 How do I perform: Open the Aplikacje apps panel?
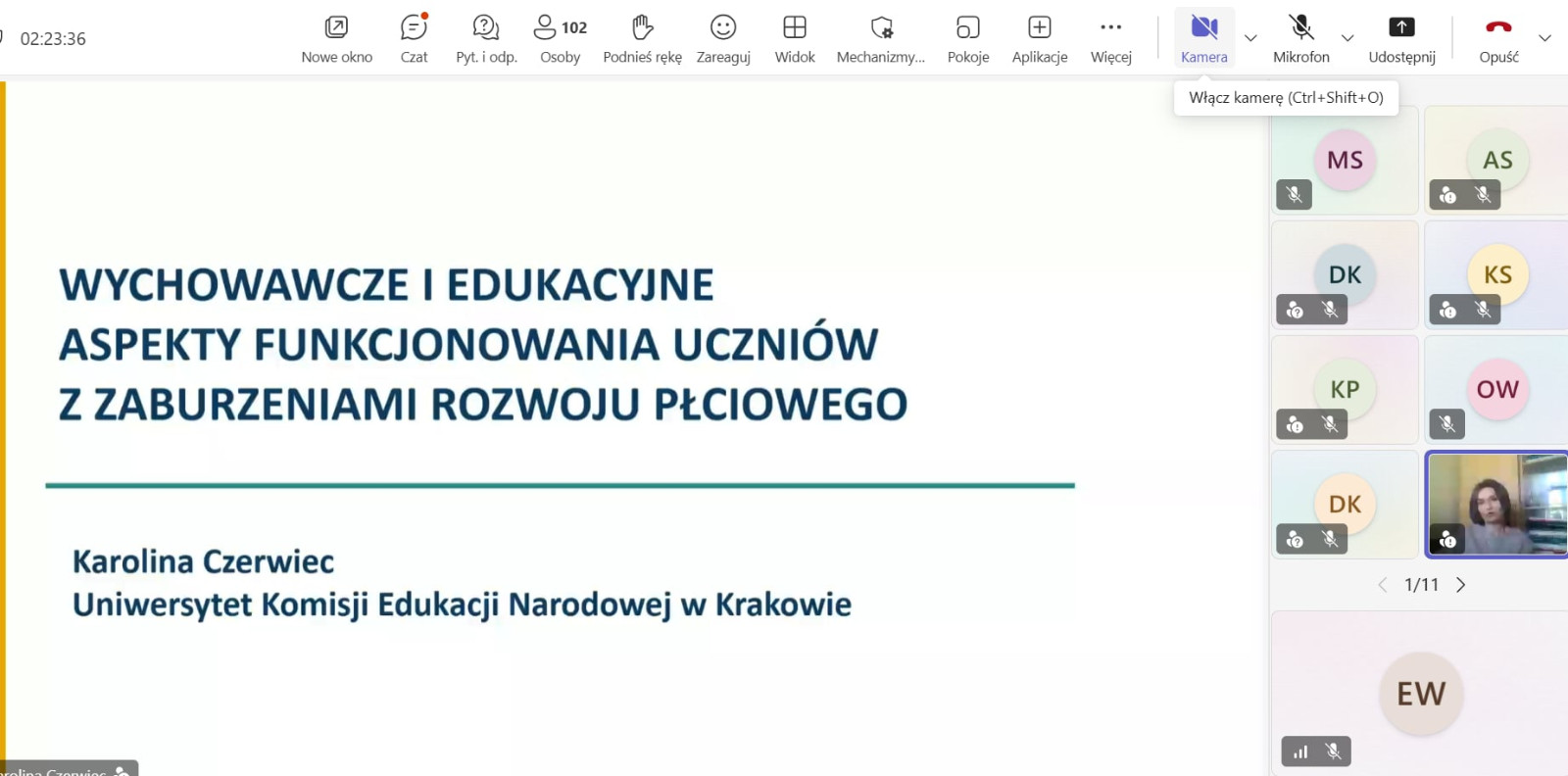point(1039,38)
